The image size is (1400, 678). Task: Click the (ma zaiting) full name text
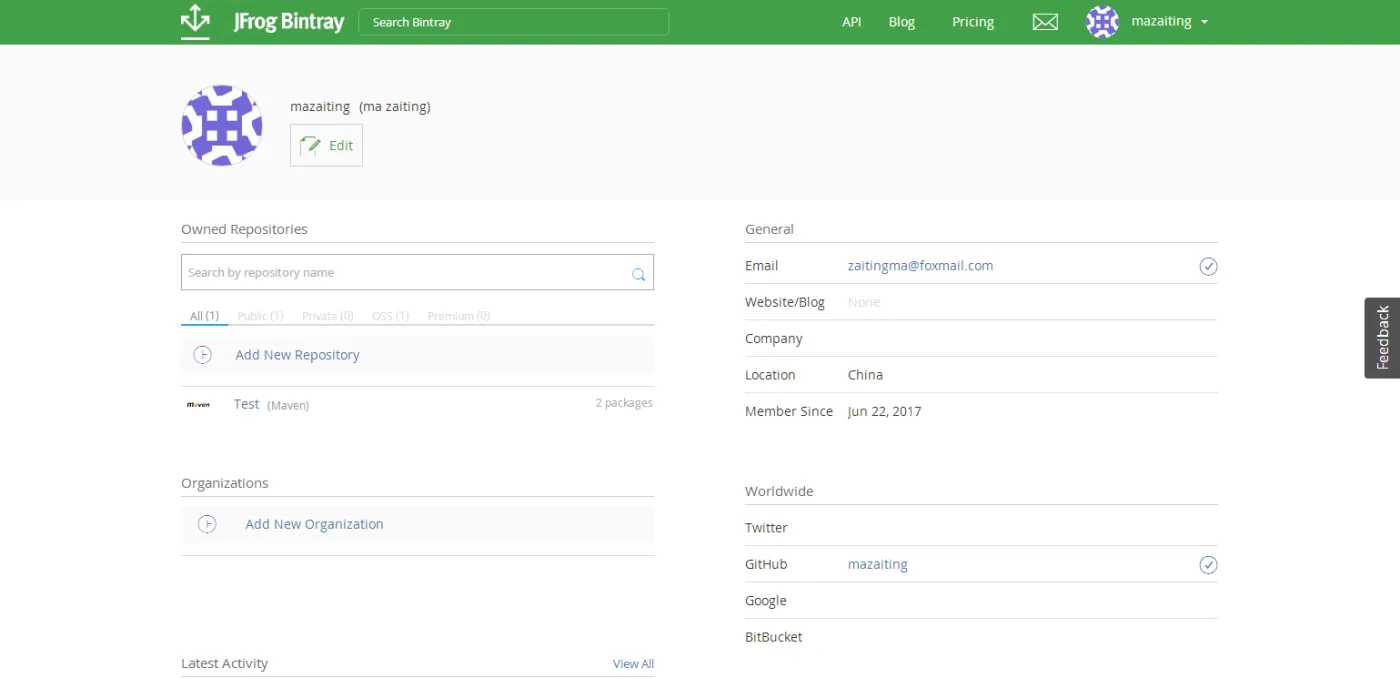(x=395, y=106)
